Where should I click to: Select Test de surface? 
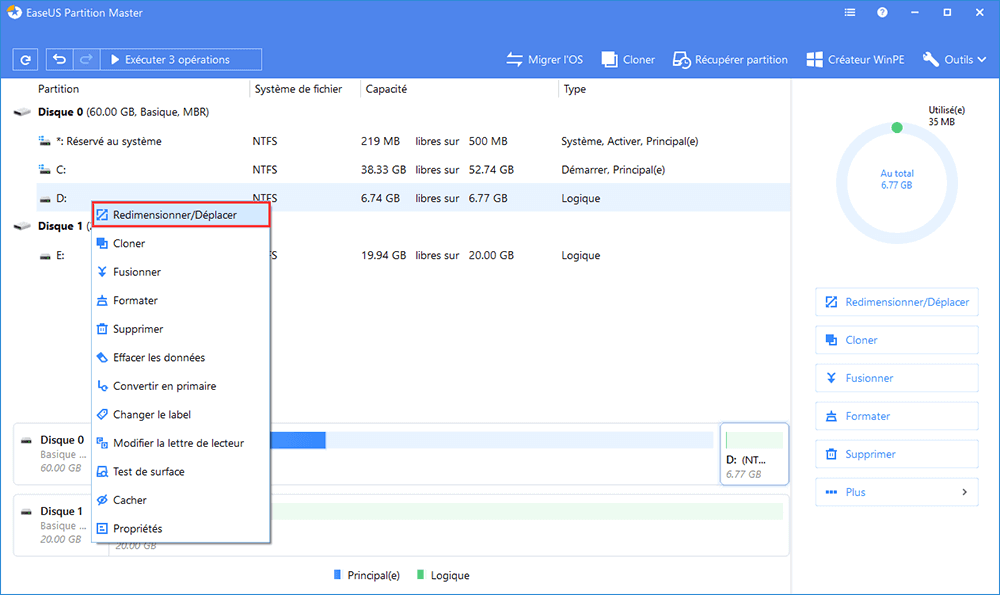(181, 471)
